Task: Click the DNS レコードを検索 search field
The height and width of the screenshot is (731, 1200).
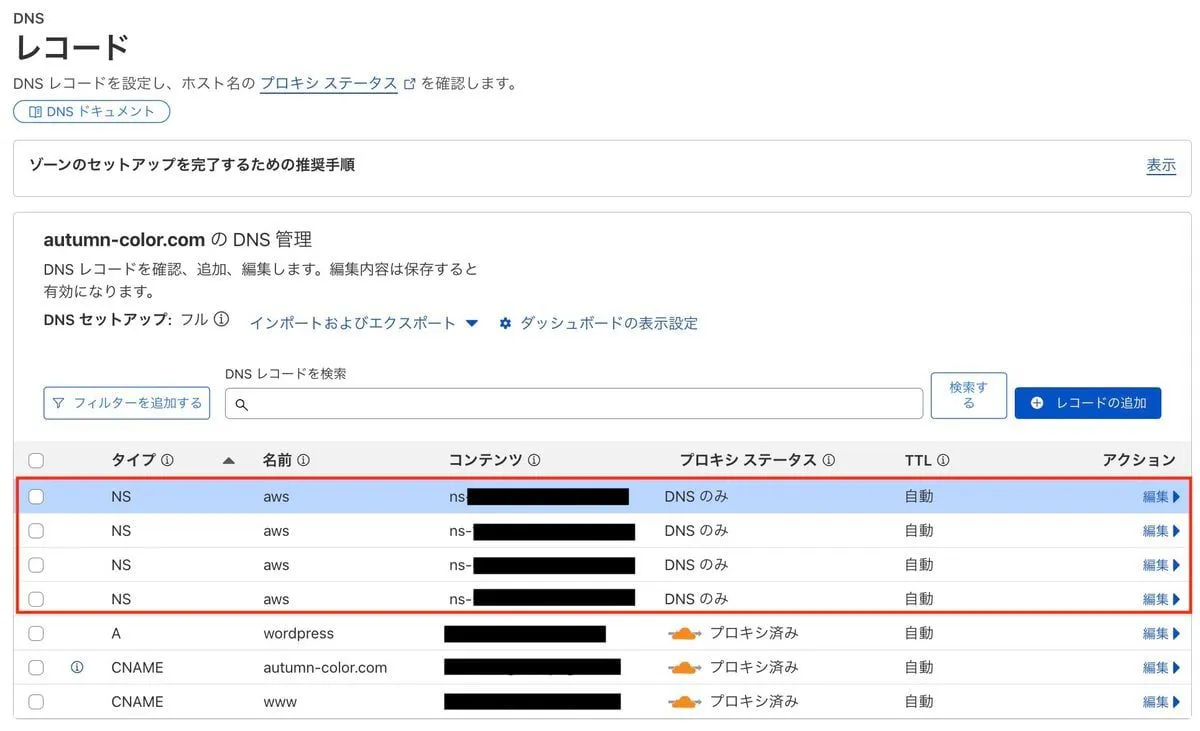Action: [x=575, y=404]
